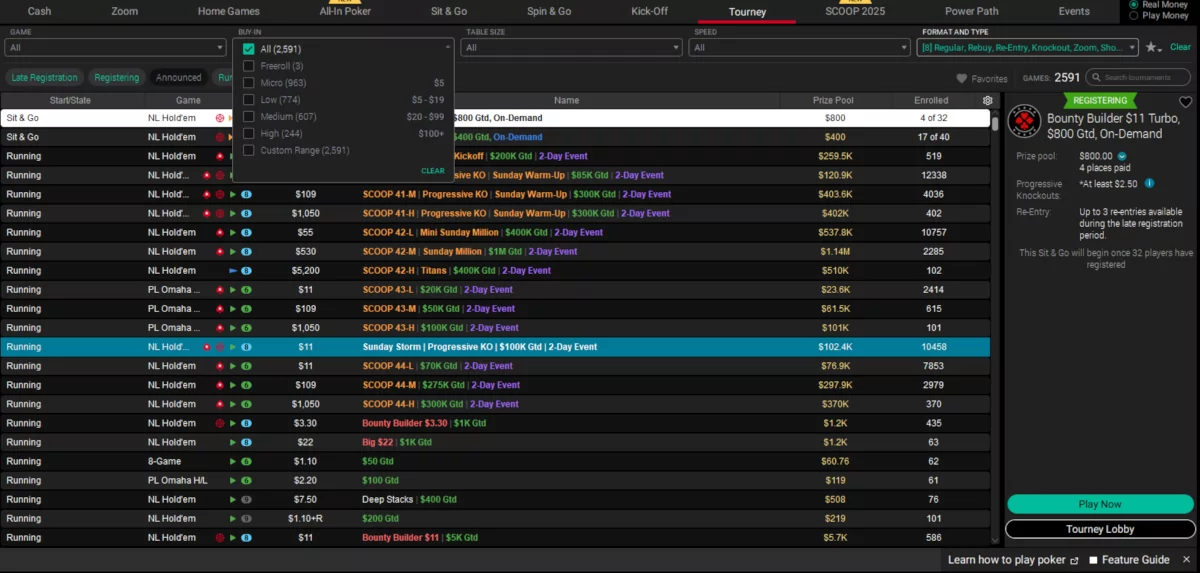Click the red spade icon in SCOOP 44-M row
Screen dimensions: 1200x573
(220, 385)
